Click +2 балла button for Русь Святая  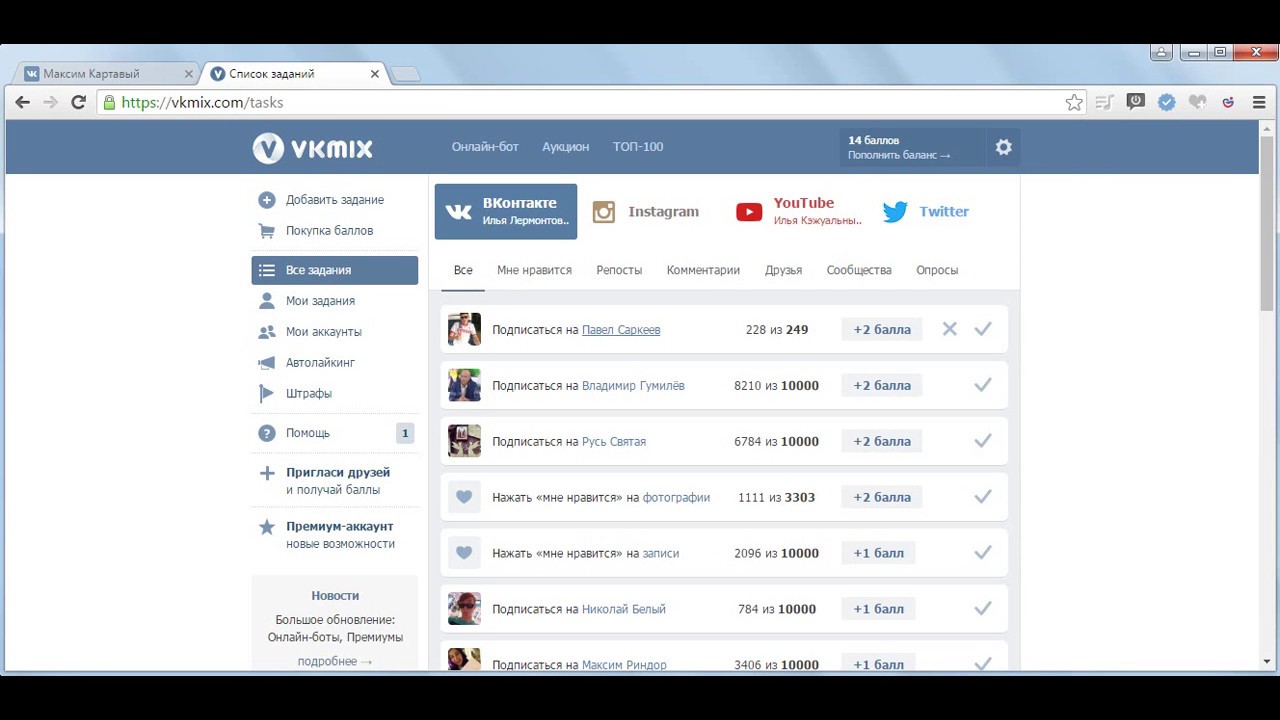coord(881,441)
